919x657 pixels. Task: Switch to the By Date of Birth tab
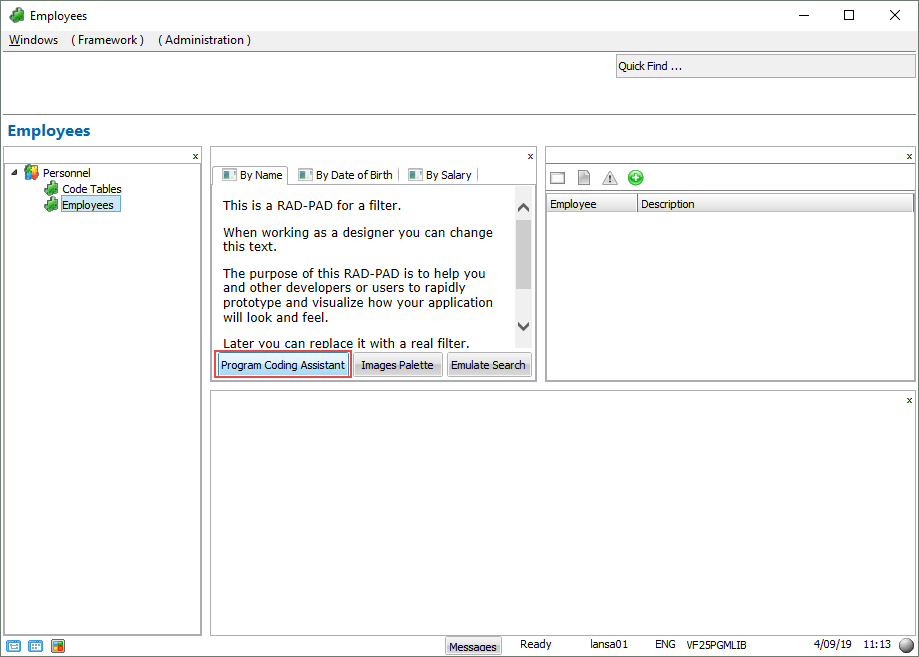[x=345, y=175]
